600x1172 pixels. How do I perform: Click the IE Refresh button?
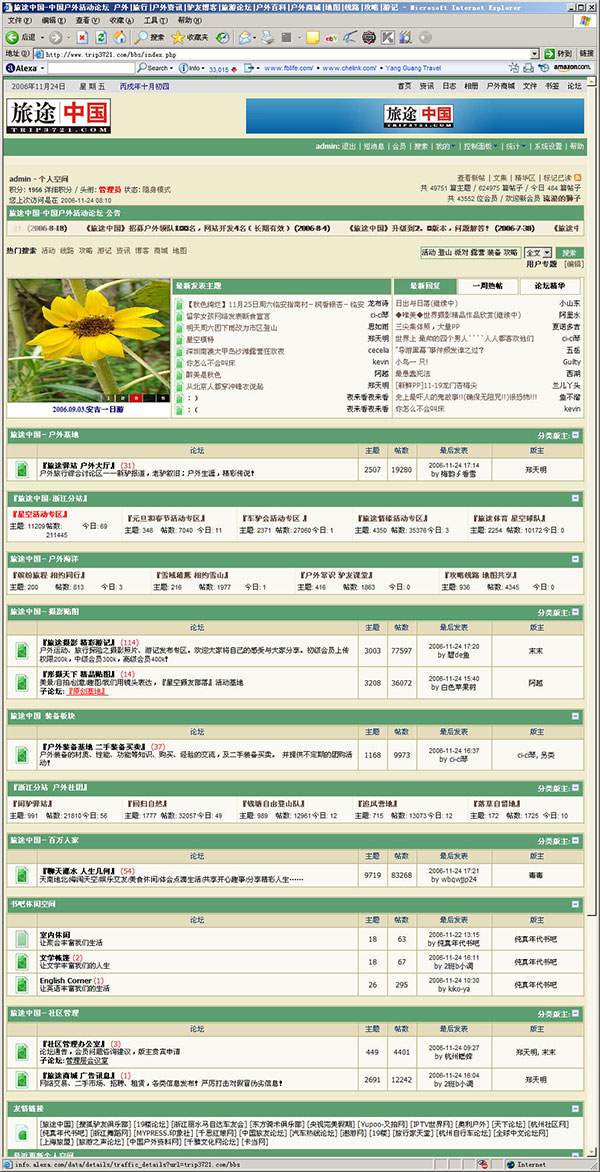[100, 37]
